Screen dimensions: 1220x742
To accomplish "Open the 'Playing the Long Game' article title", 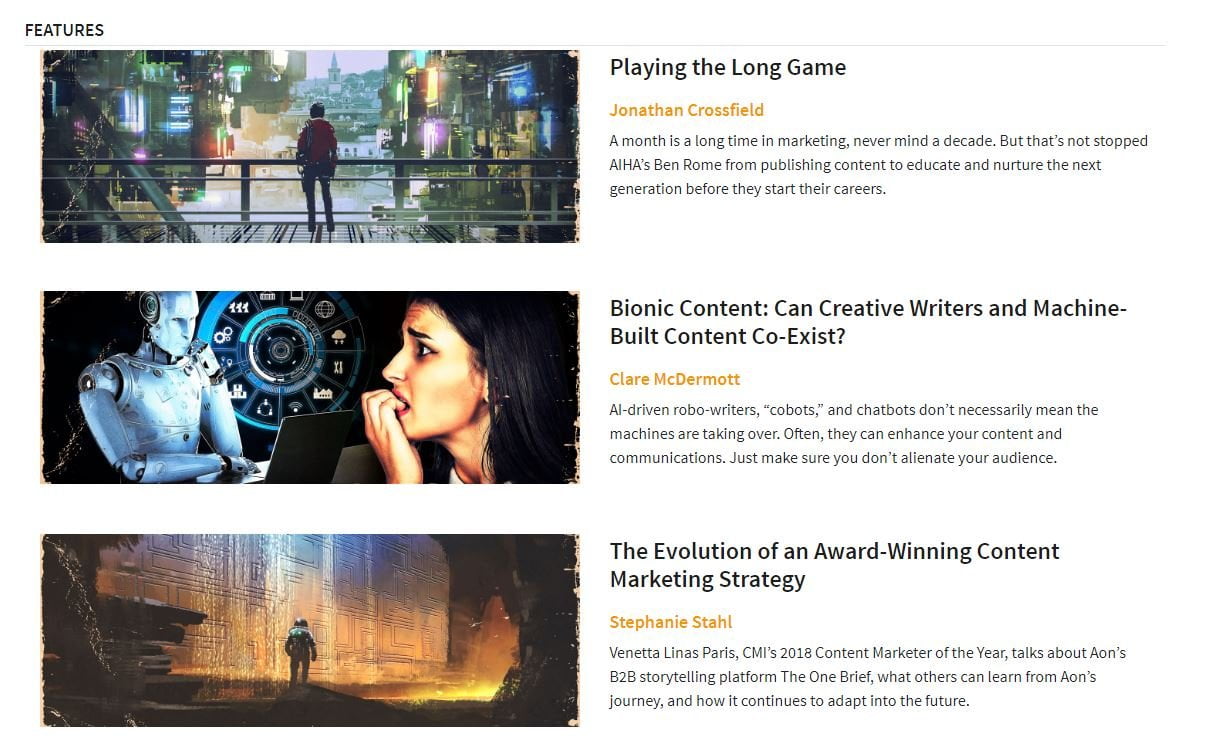I will click(x=728, y=67).
